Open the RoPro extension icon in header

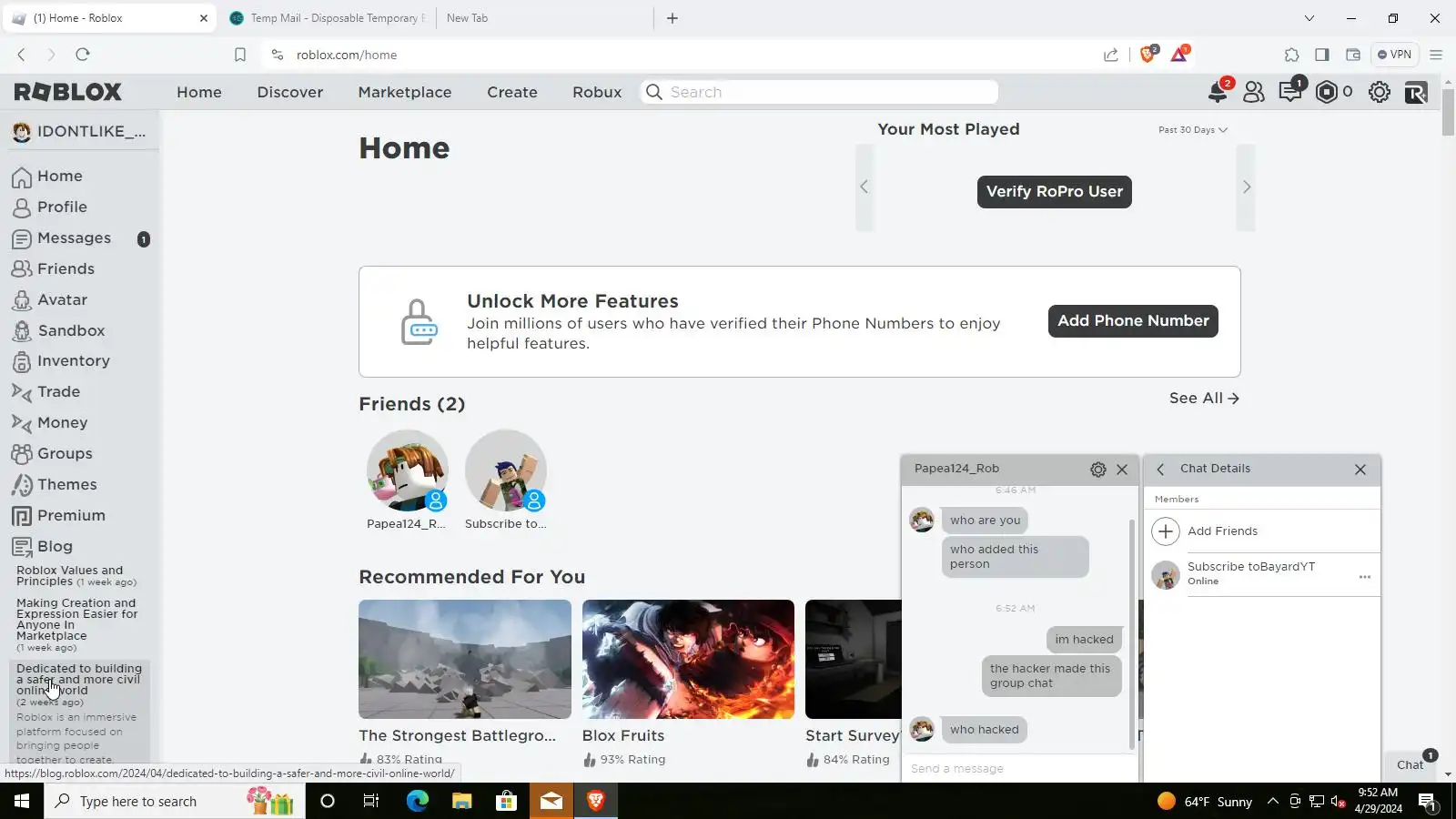pos(1416,92)
